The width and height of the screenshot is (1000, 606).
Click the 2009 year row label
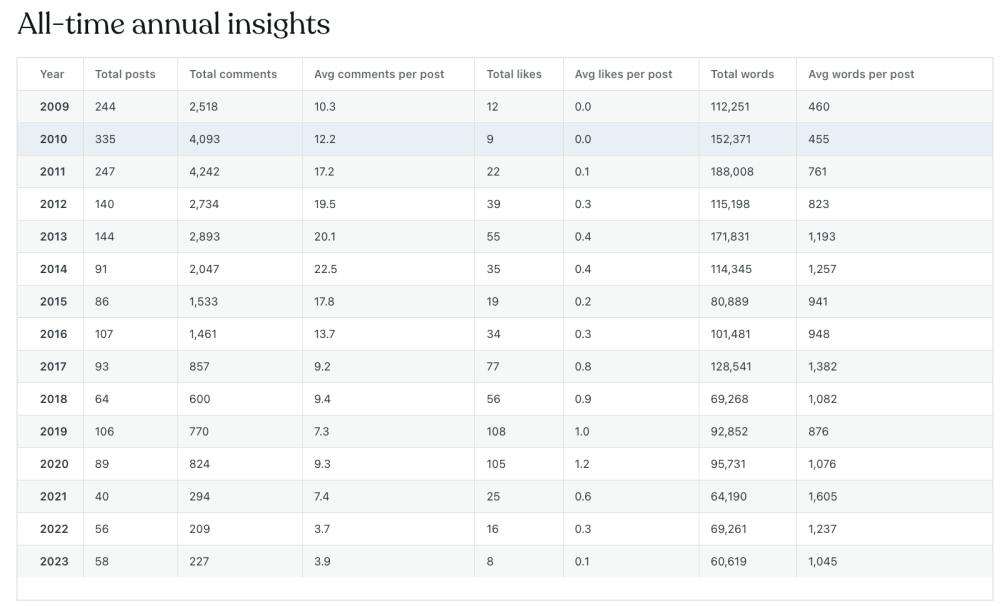pyautogui.click(x=54, y=107)
